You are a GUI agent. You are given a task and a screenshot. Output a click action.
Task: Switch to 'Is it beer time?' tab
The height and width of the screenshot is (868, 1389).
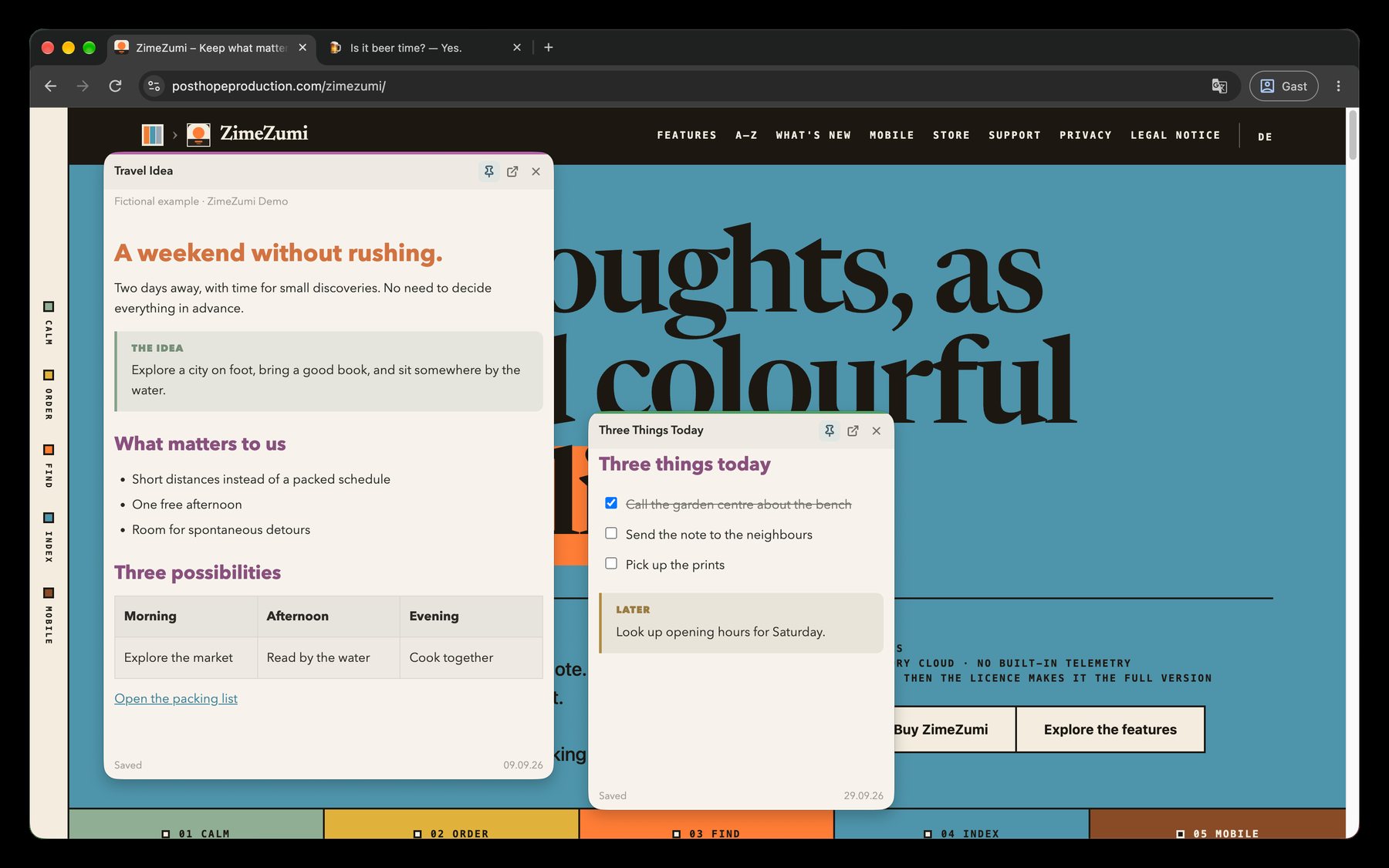[424, 48]
